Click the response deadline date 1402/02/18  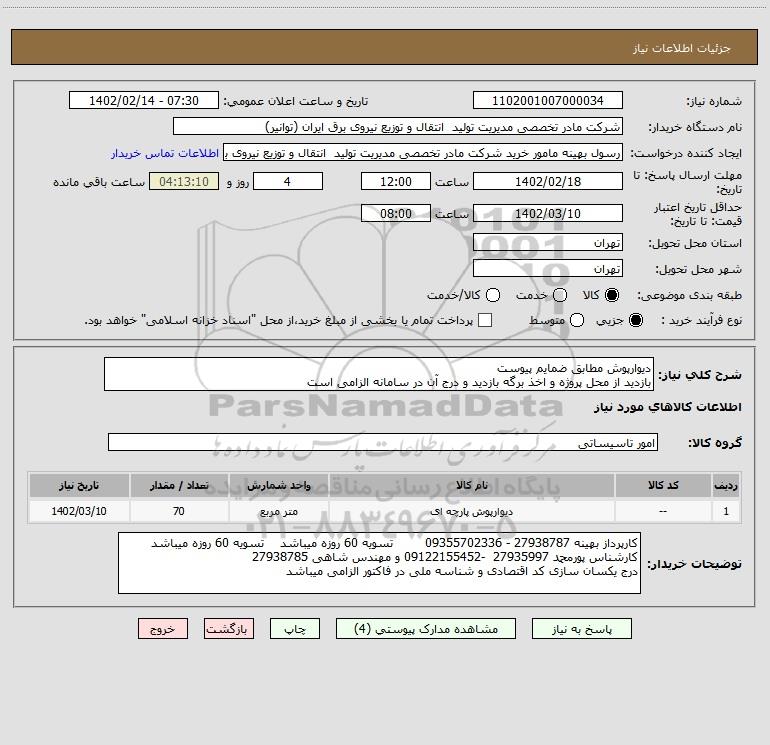pyautogui.click(x=548, y=181)
